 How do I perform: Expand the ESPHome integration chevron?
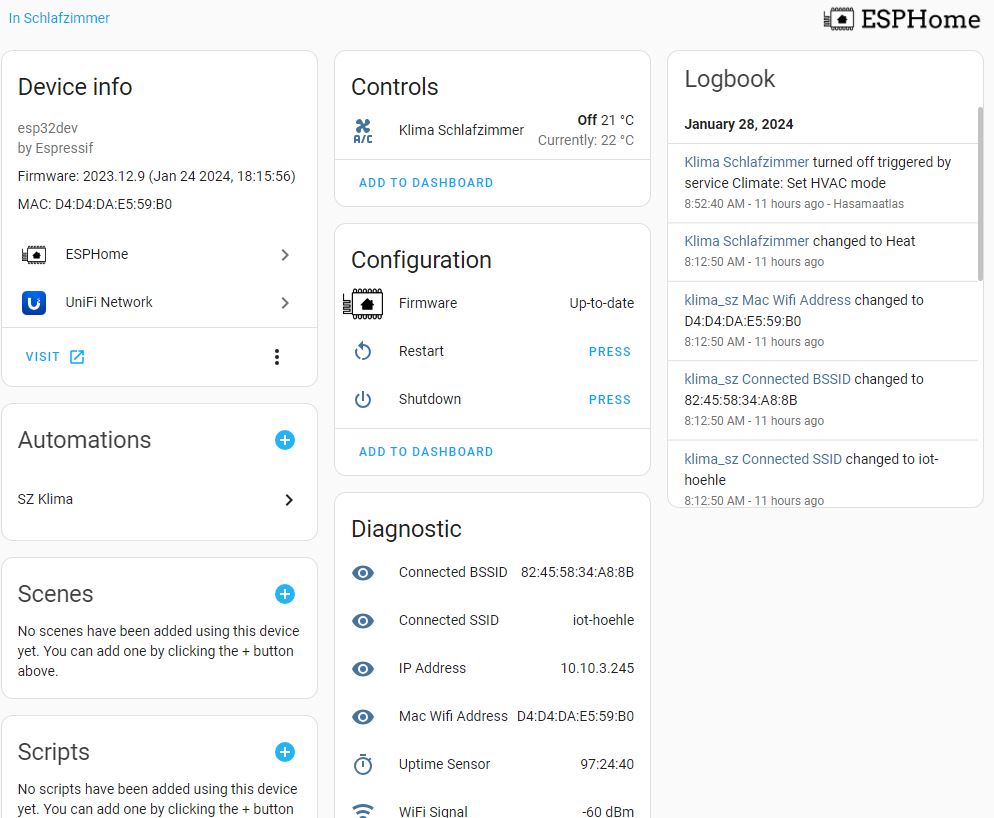(x=285, y=255)
